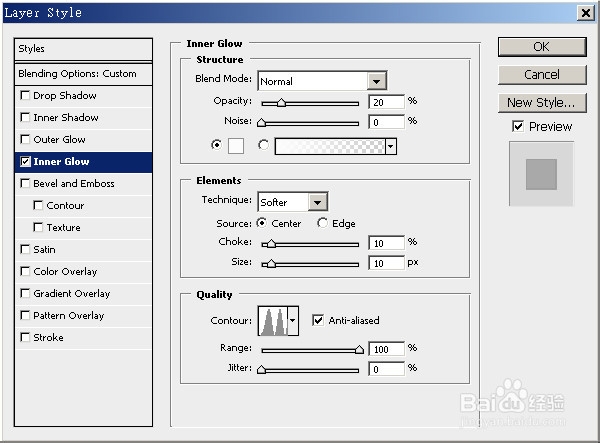Select the Drop Shadow style label
The width and height of the screenshot is (600, 443).
click(x=65, y=95)
